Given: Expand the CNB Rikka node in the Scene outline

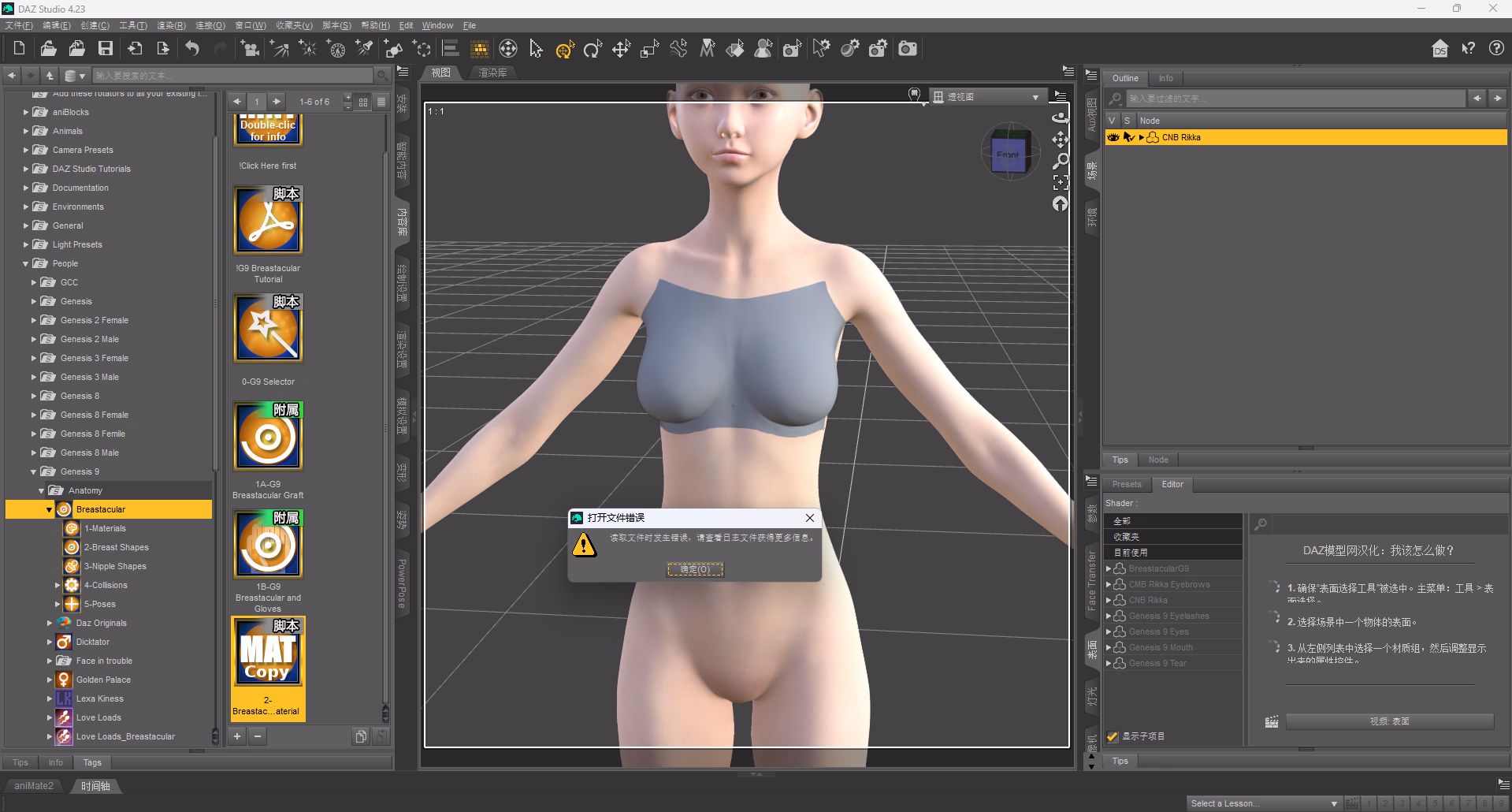Looking at the screenshot, I should 1142,137.
